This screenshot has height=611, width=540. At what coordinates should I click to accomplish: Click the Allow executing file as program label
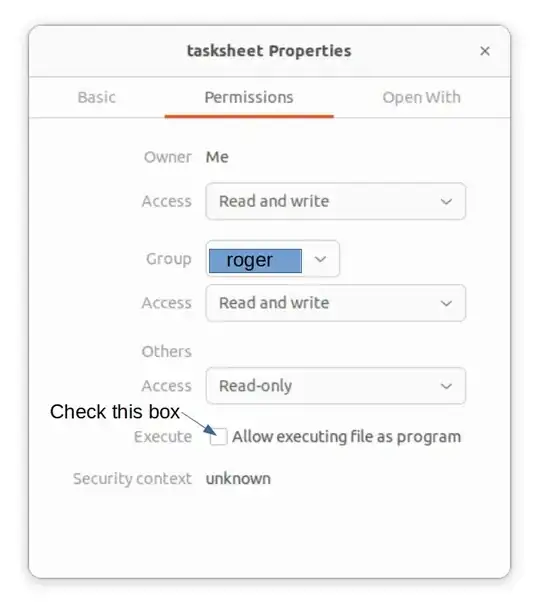point(346,437)
